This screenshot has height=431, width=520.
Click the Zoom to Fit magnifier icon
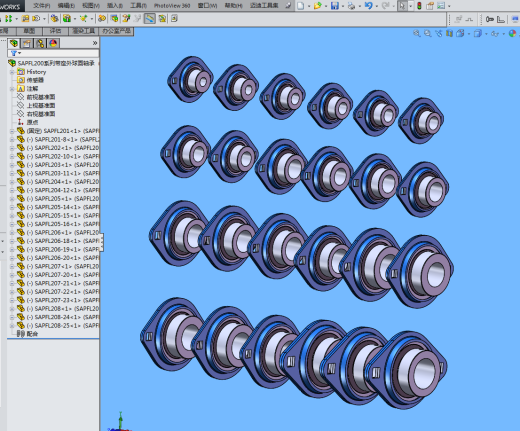tap(417, 33)
